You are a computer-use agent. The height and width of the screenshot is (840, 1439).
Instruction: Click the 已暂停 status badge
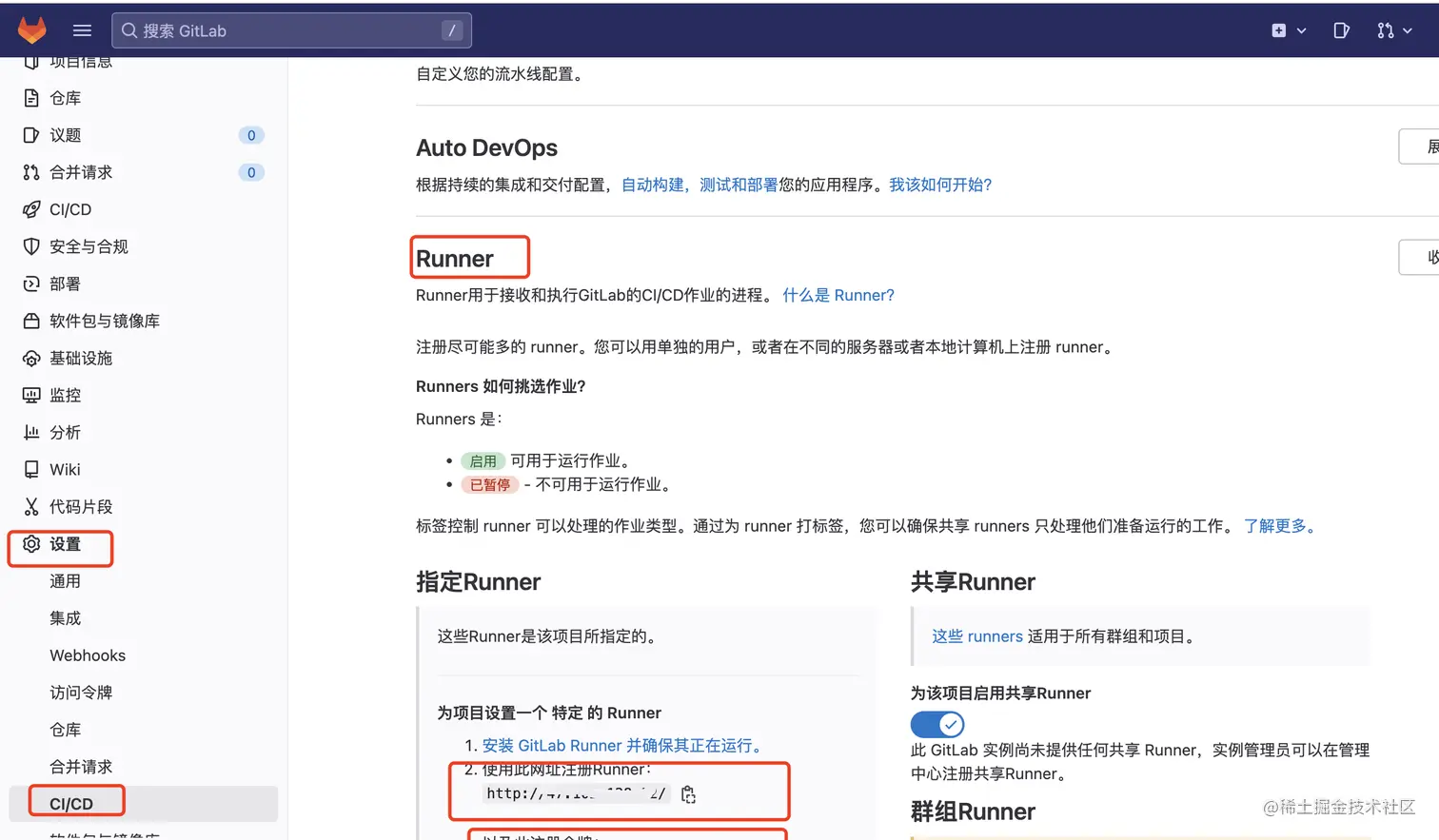click(490, 484)
